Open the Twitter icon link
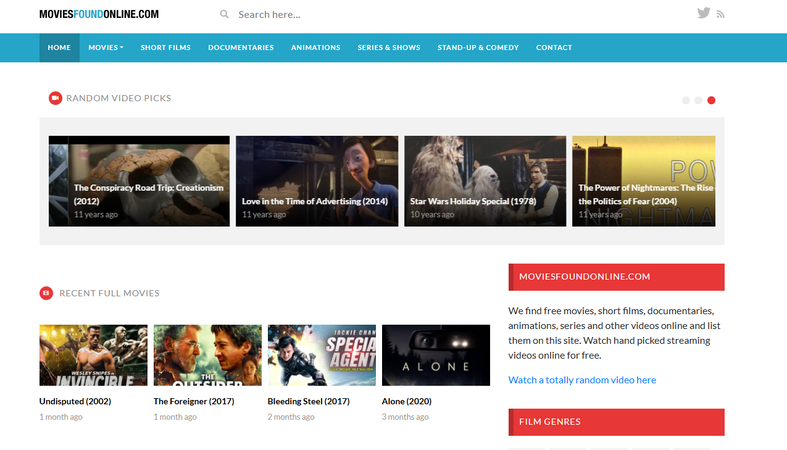Screen dimensions: 787x450 click(703, 13)
